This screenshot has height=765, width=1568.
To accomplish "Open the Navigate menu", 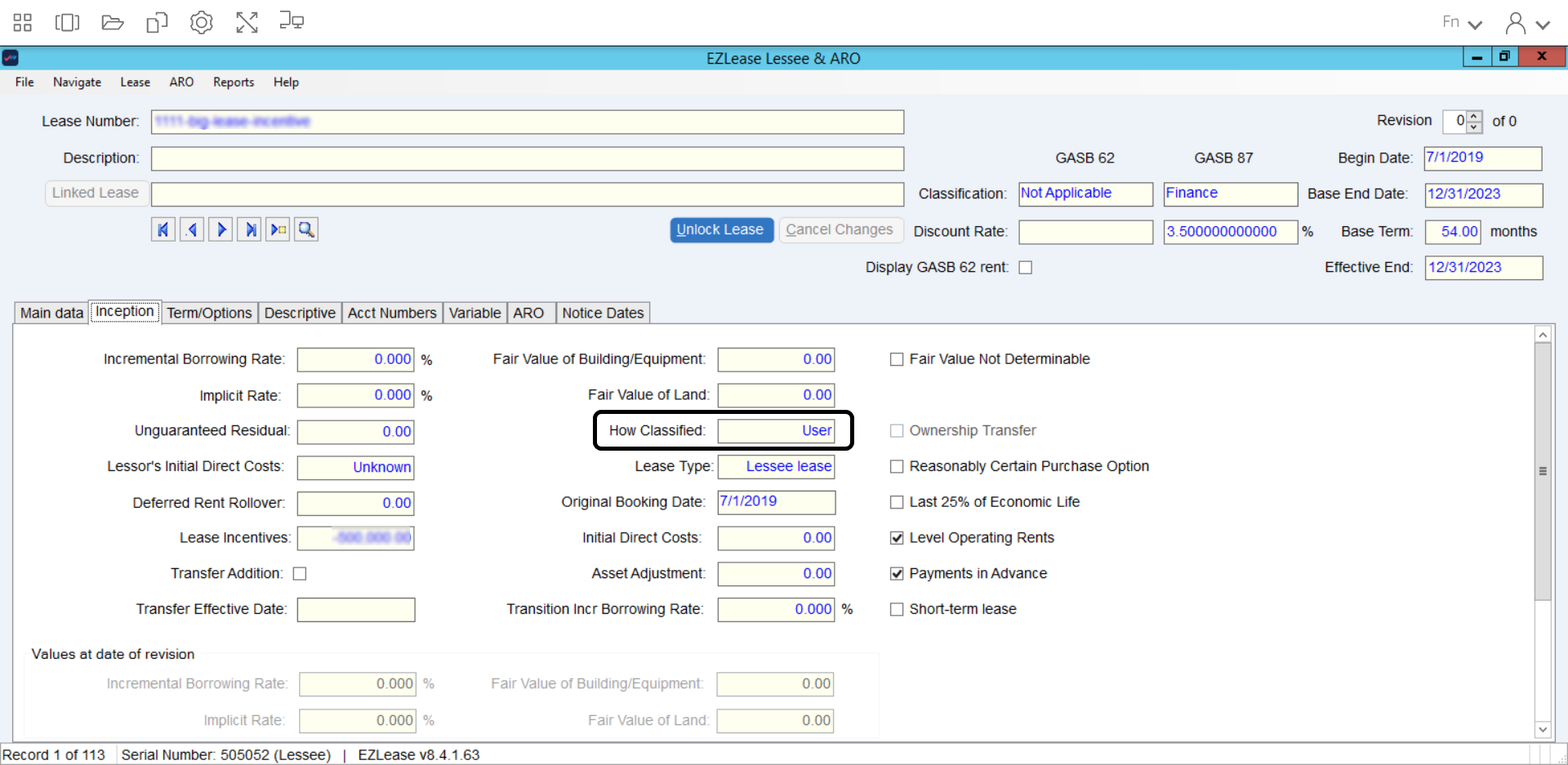I will coord(77,82).
